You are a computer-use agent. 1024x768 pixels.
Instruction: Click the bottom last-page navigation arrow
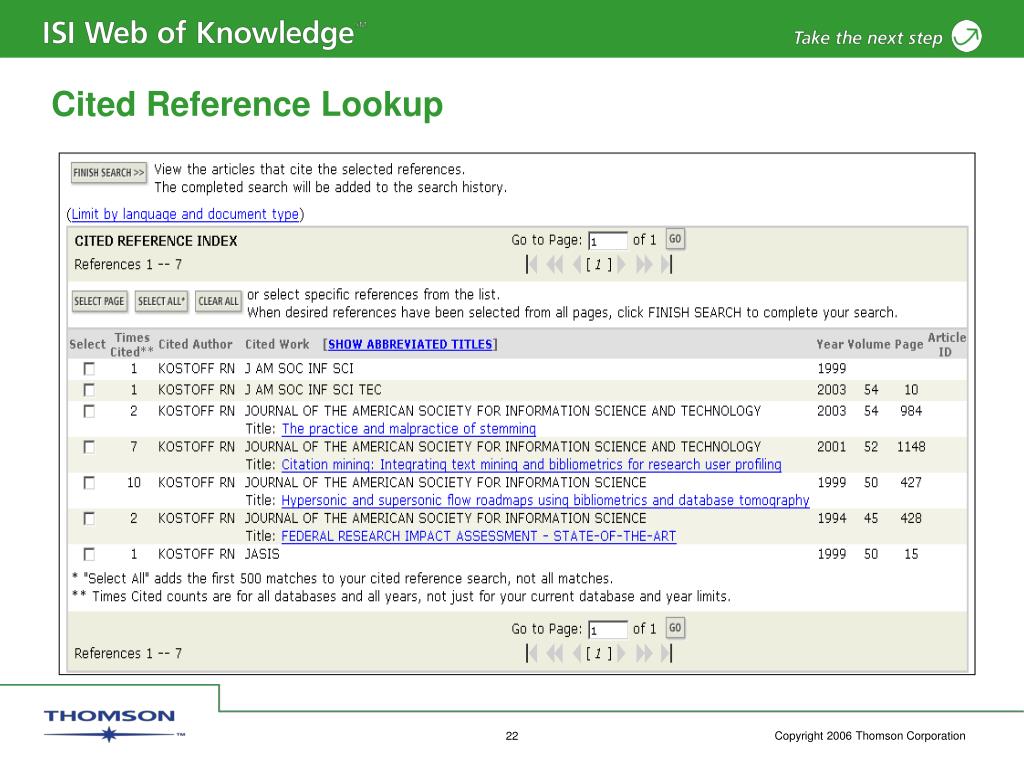(666, 653)
